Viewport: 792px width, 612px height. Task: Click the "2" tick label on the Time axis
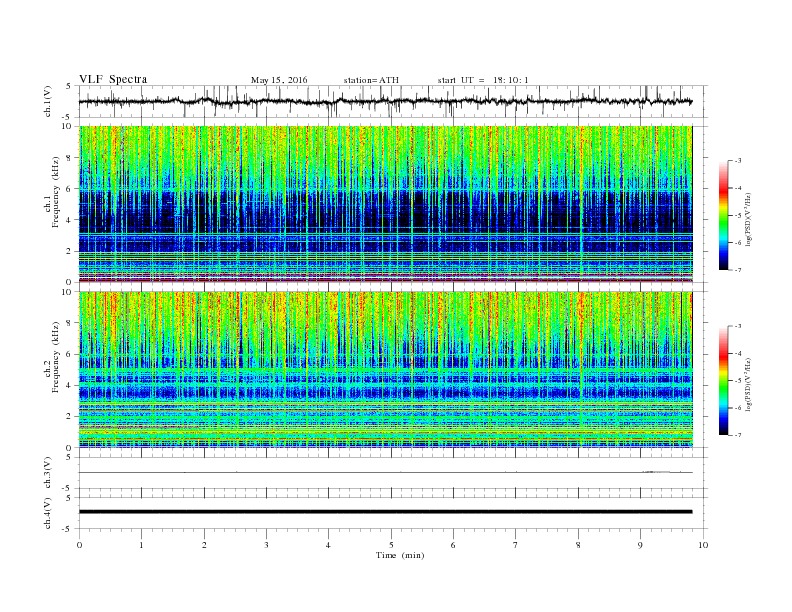(204, 545)
